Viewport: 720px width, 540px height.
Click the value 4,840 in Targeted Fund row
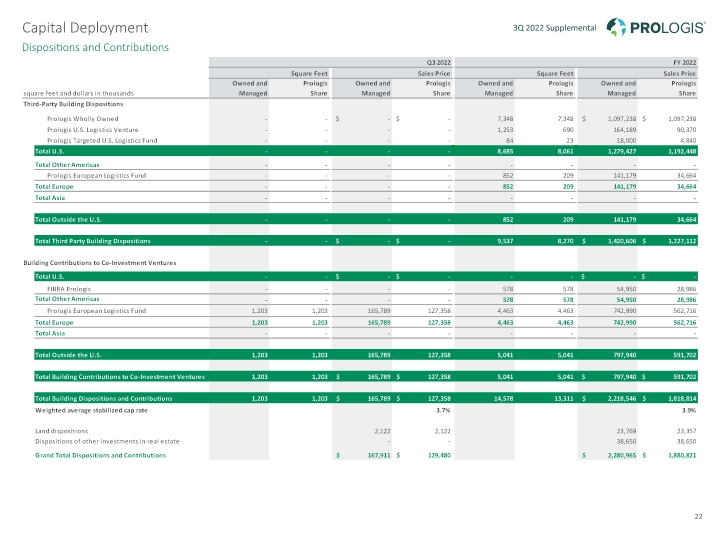tap(688, 141)
